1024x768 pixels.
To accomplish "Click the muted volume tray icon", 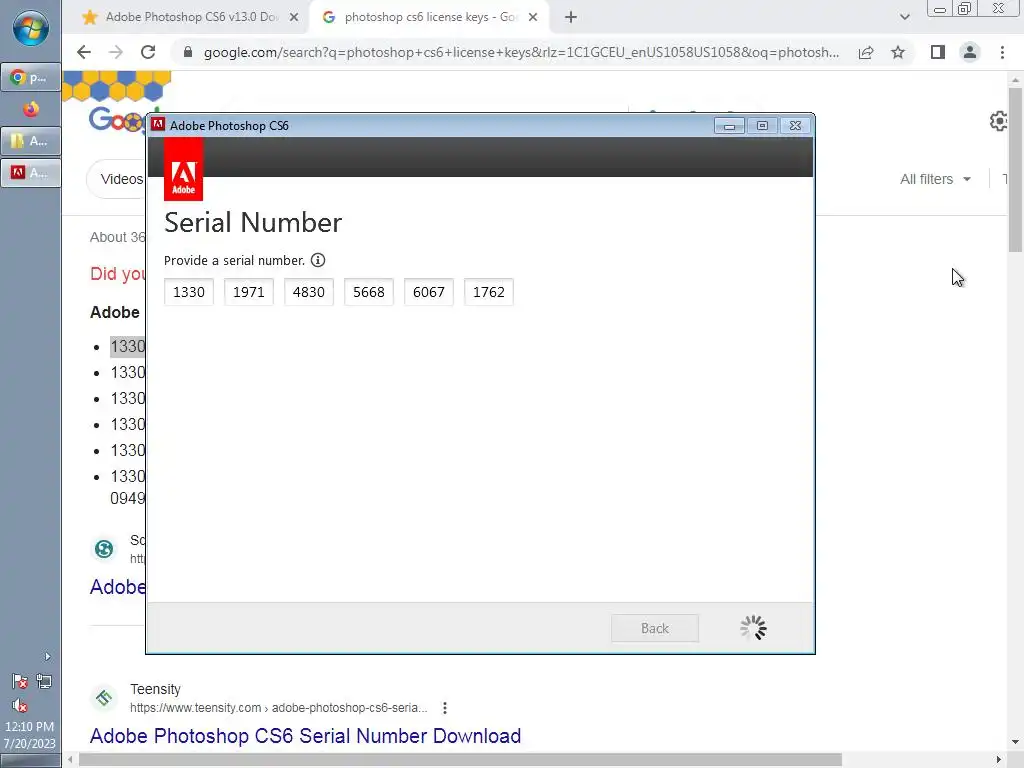I will 20,706.
